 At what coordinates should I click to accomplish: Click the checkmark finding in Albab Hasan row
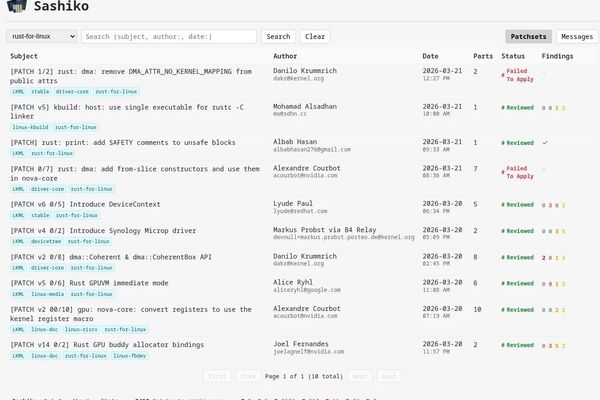click(x=545, y=143)
